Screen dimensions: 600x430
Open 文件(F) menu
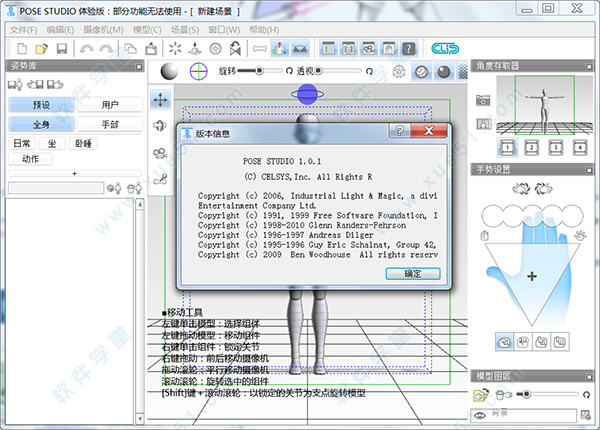23,30
